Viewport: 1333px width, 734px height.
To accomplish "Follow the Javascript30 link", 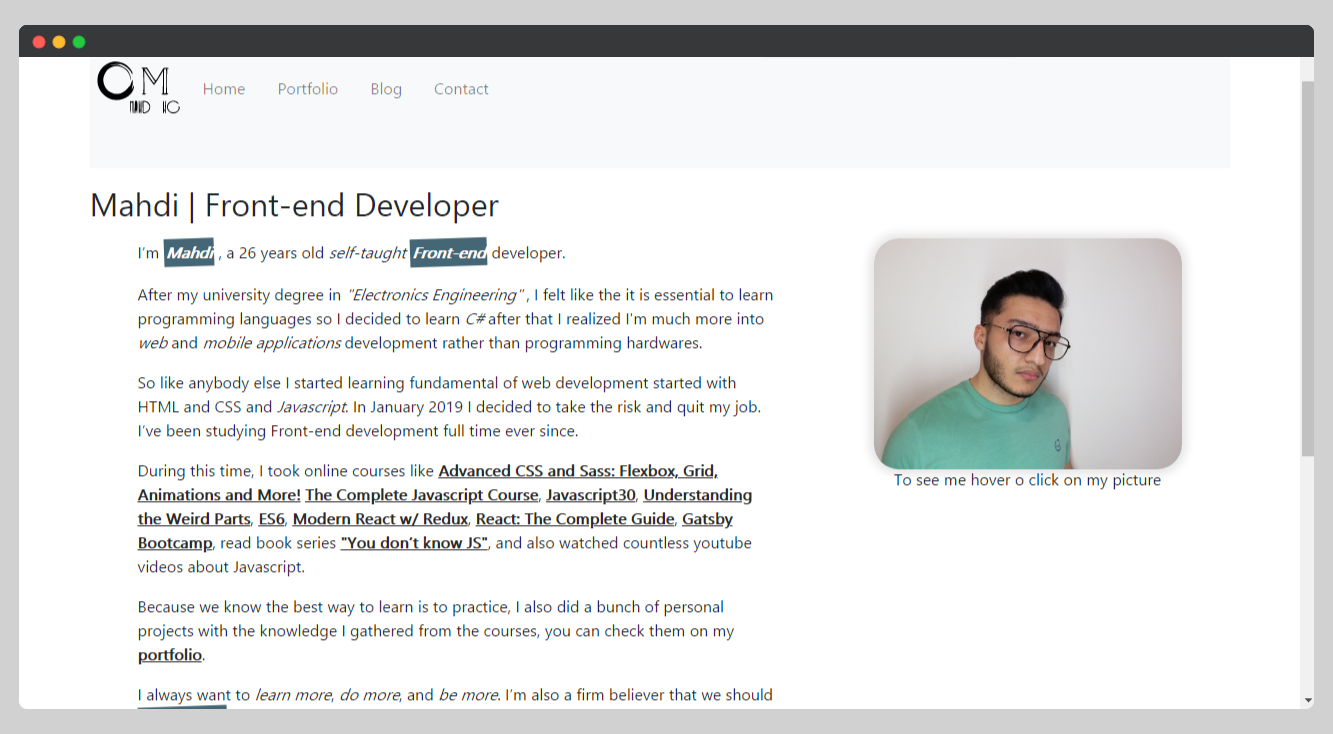I will pos(591,495).
